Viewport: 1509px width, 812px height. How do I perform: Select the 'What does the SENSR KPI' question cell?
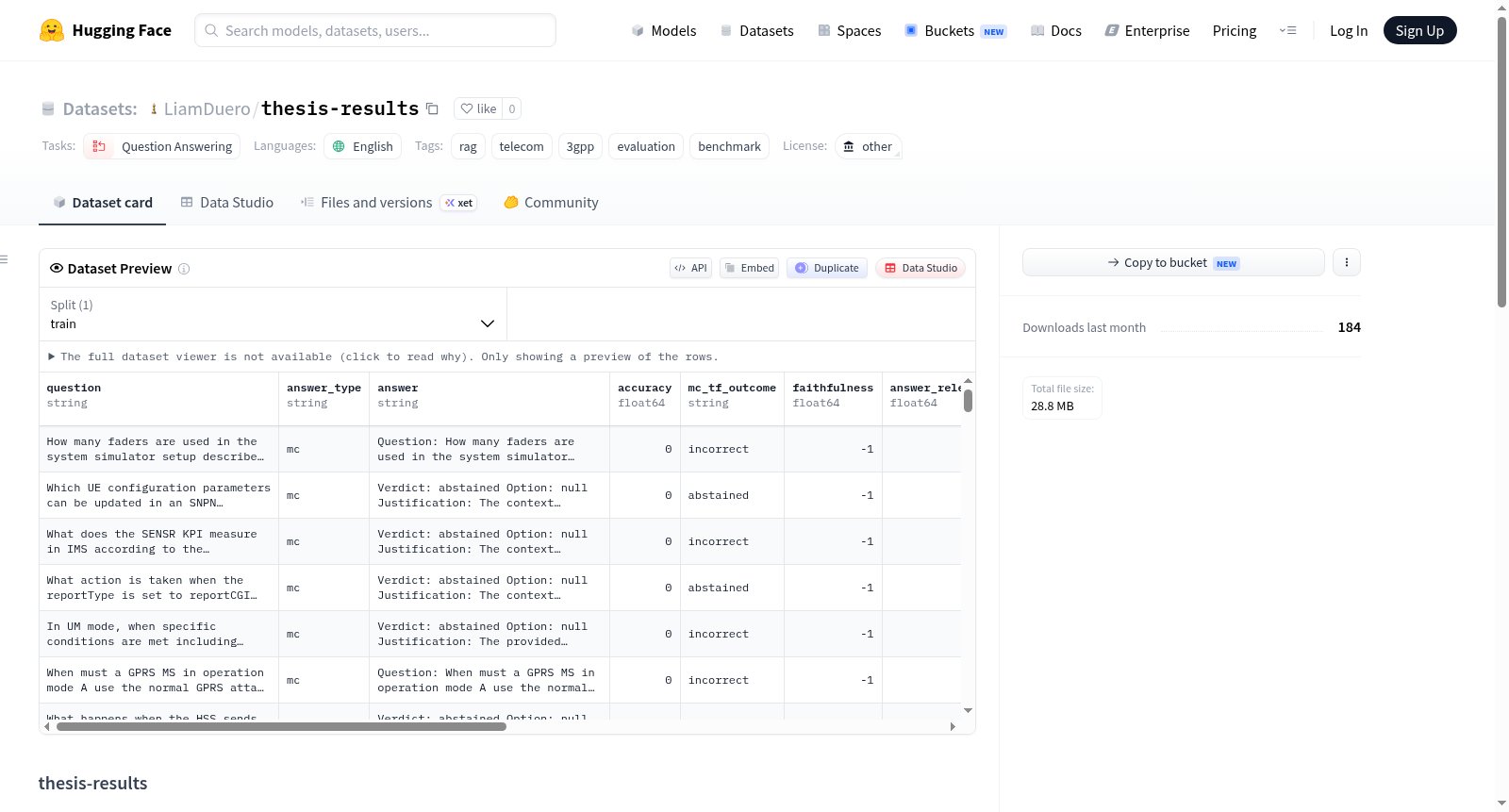point(158,541)
